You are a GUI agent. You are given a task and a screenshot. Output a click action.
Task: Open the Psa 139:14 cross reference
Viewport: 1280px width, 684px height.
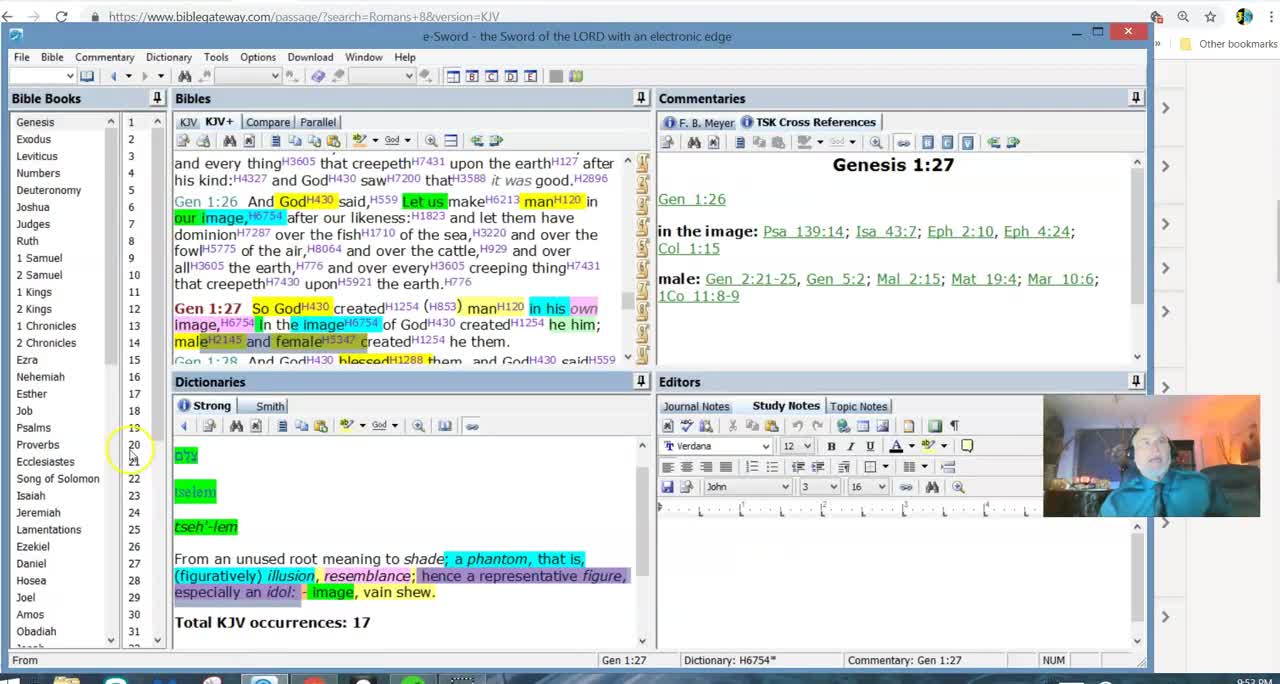tap(803, 231)
